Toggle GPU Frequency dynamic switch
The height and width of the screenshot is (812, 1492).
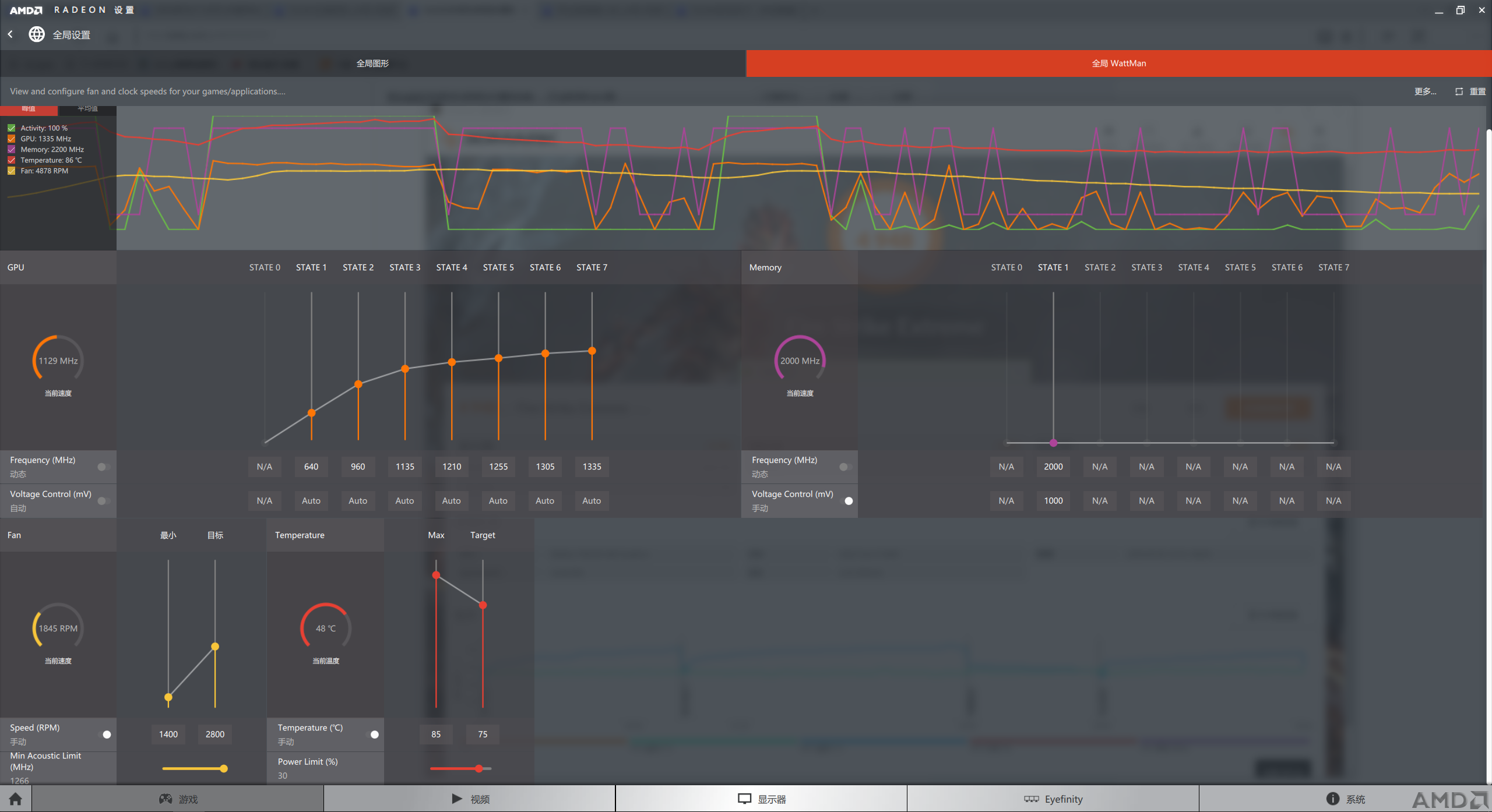(x=104, y=467)
